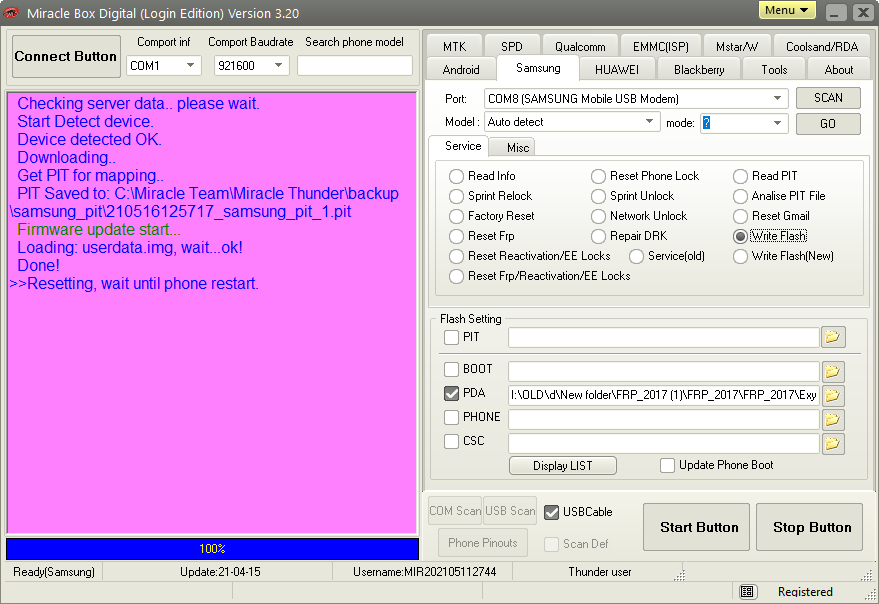Viewport: 879px width, 604px height.
Task: Toggle the USBCable checkbox
Action: 551,512
